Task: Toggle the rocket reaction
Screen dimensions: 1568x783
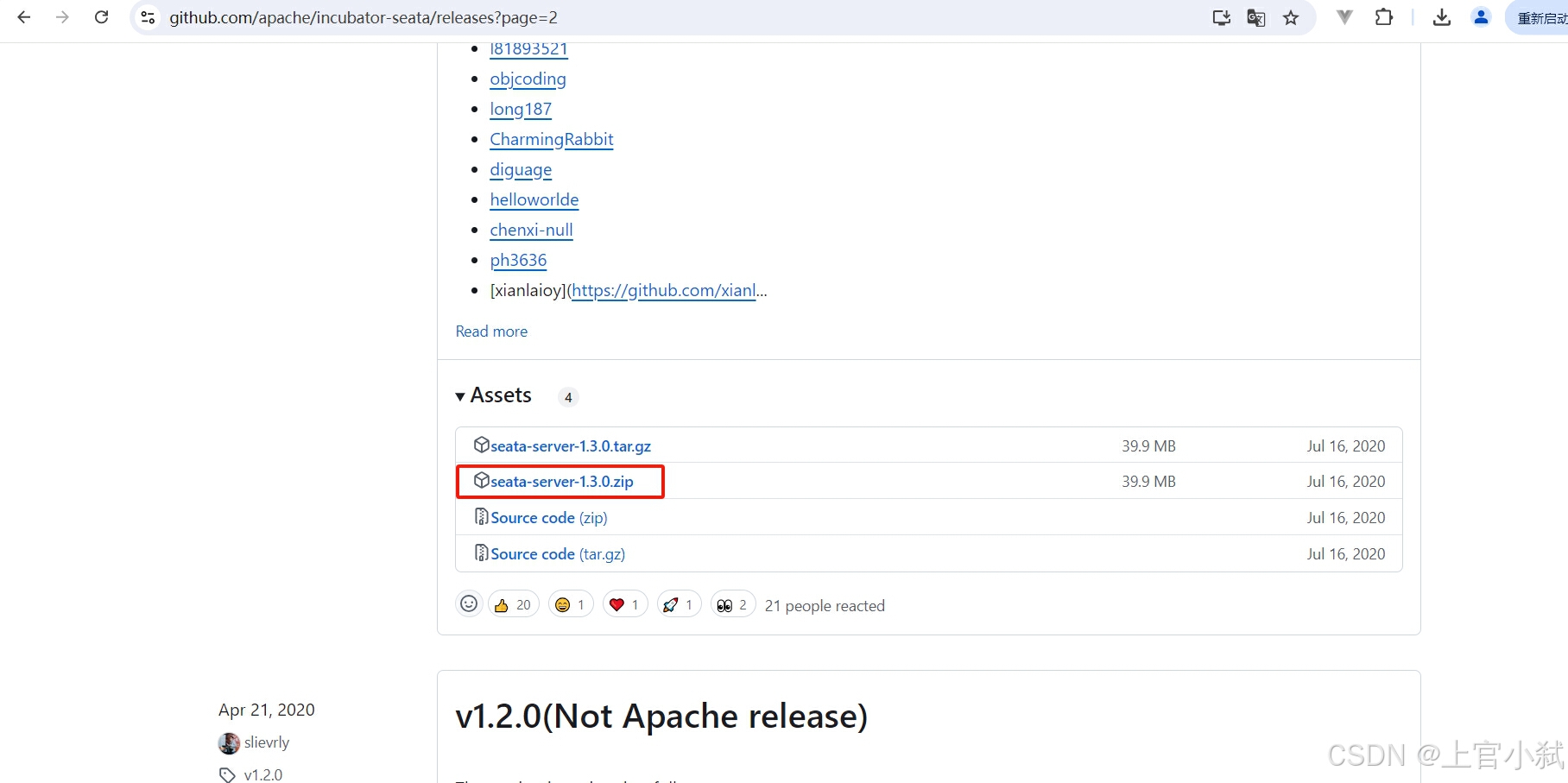Action: 680,604
